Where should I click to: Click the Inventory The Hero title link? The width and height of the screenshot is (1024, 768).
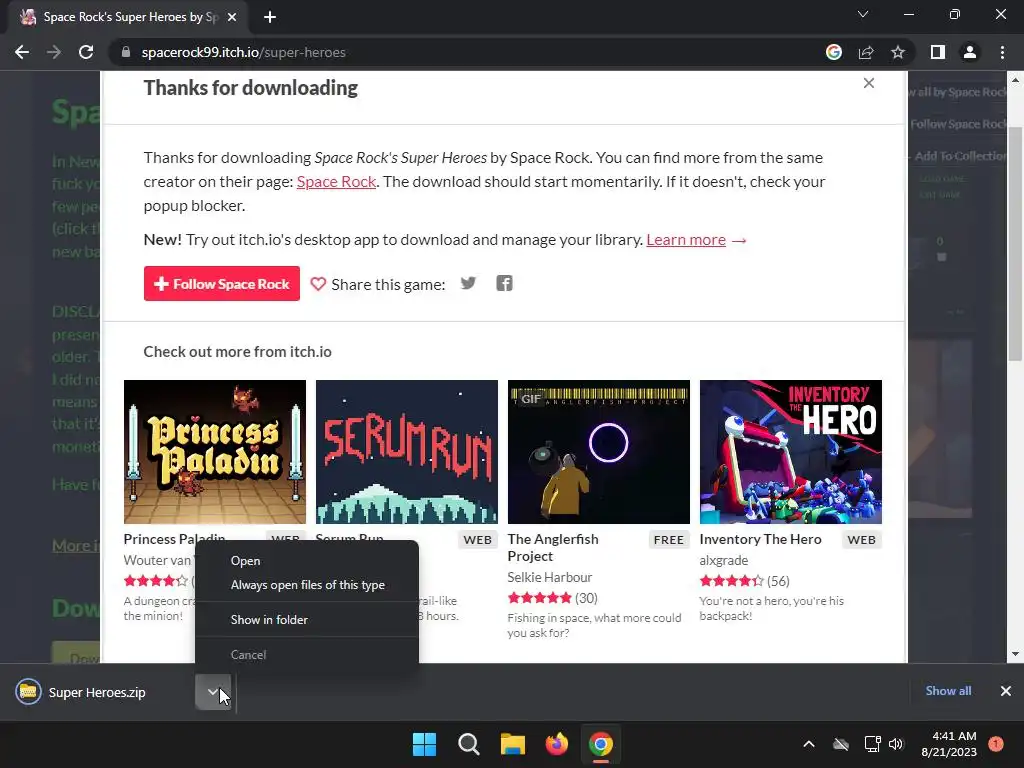760,539
